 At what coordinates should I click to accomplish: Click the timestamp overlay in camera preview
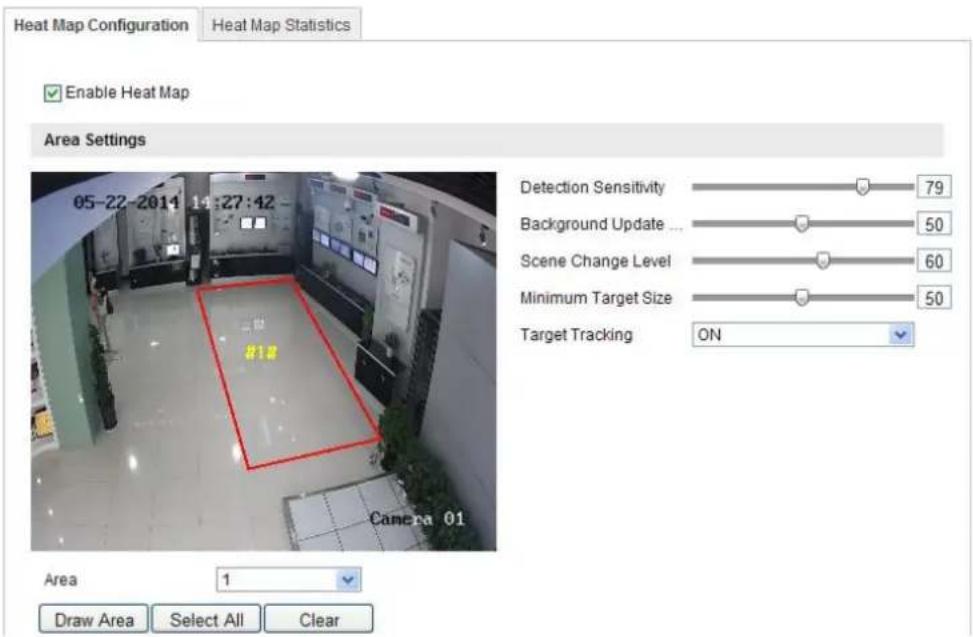[x=174, y=202]
